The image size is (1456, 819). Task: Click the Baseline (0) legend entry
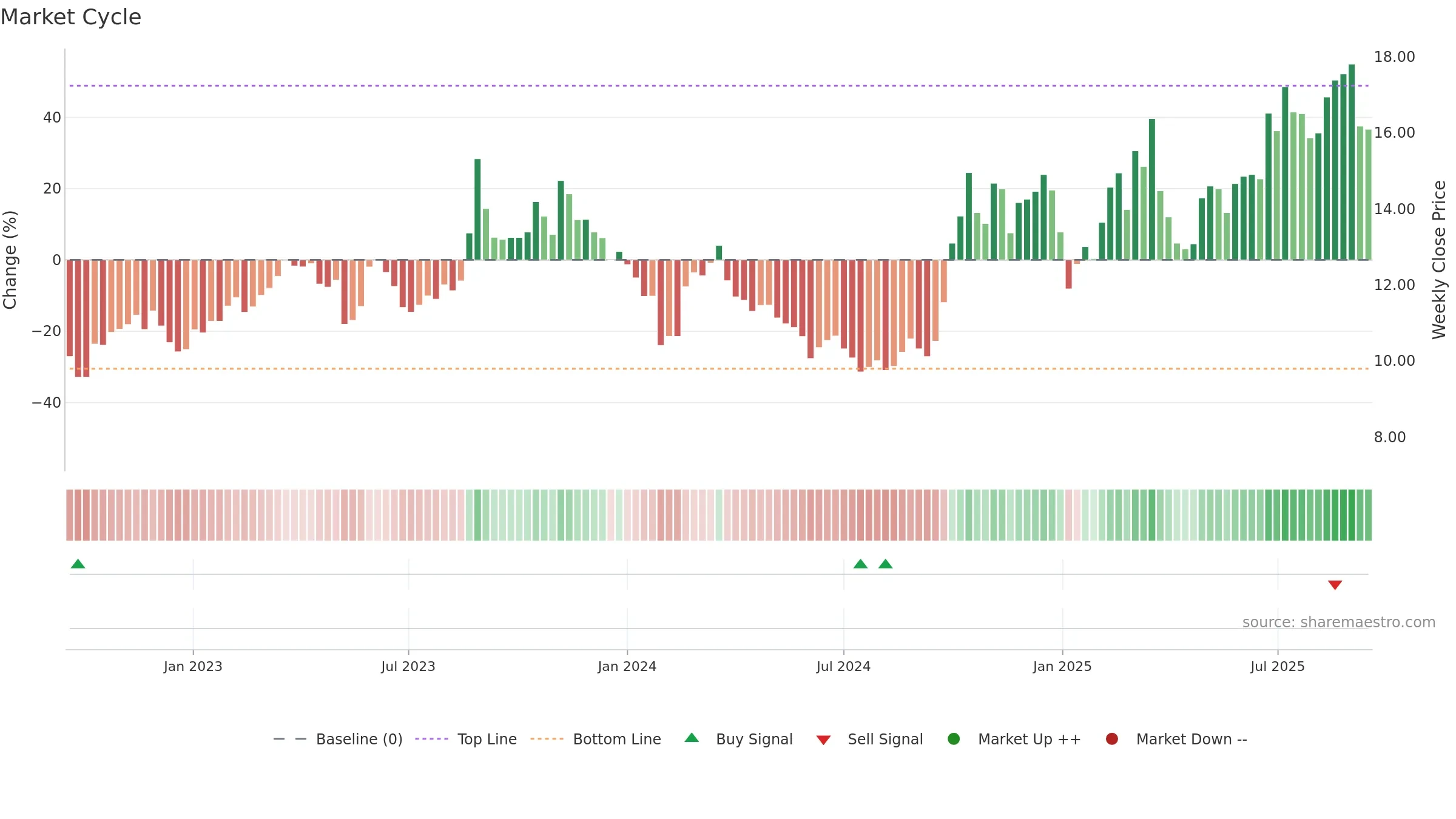pyautogui.click(x=338, y=739)
